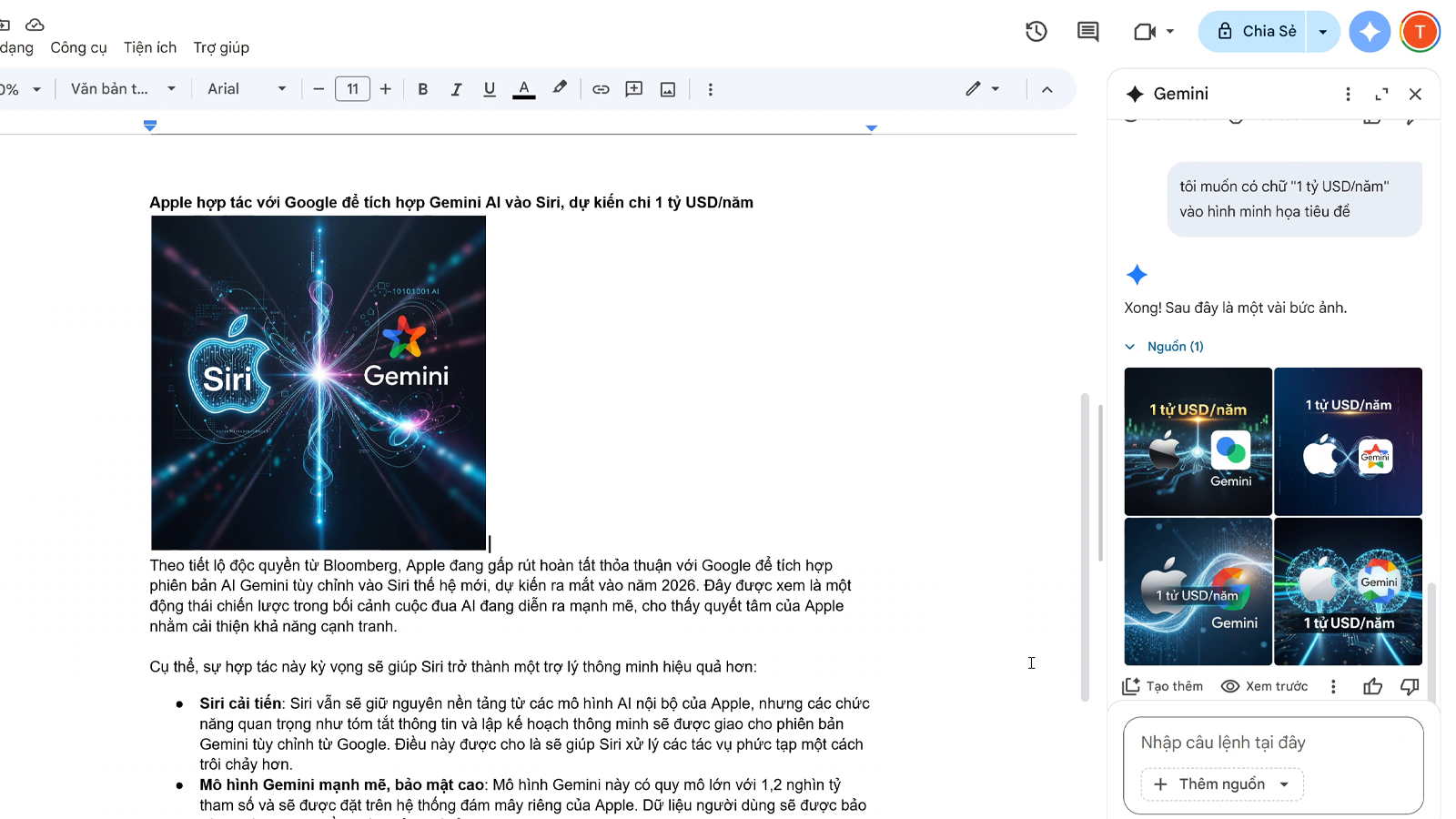Open the Công cụ menu
1456x819 pixels.
[x=78, y=47]
